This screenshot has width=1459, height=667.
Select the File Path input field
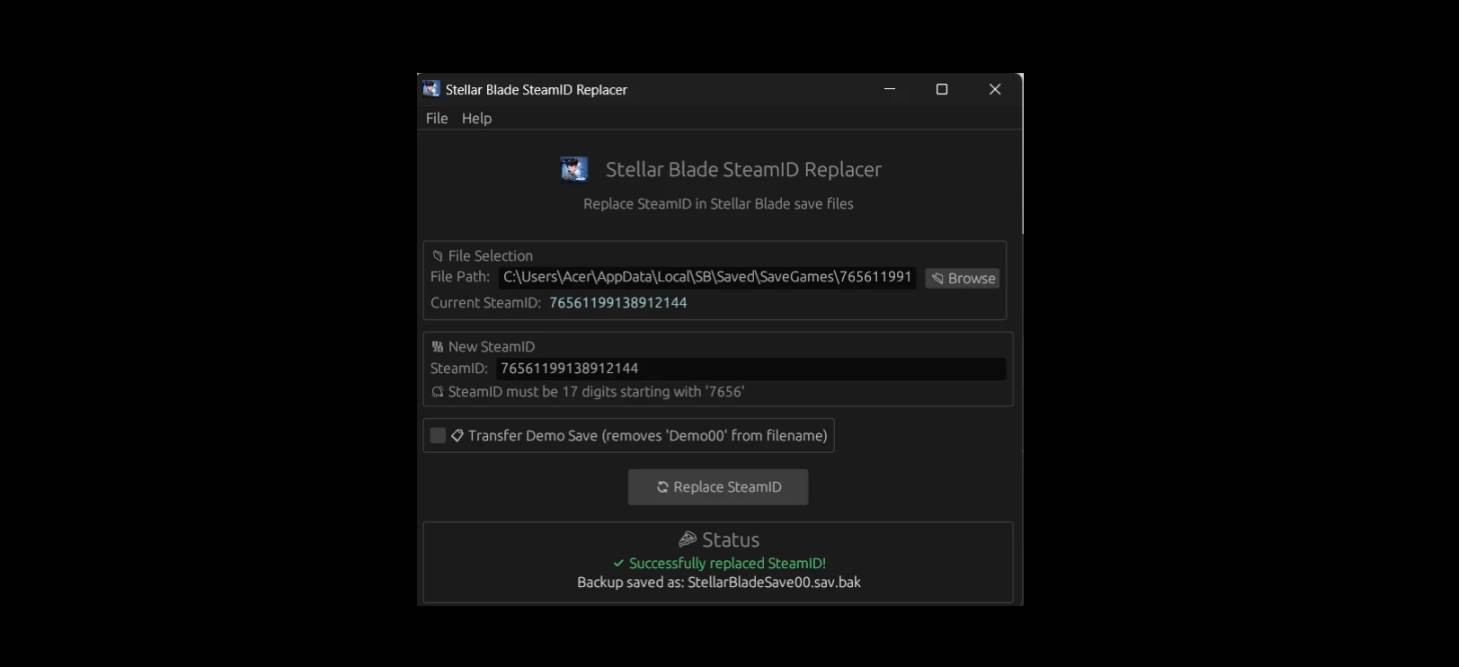pos(707,277)
